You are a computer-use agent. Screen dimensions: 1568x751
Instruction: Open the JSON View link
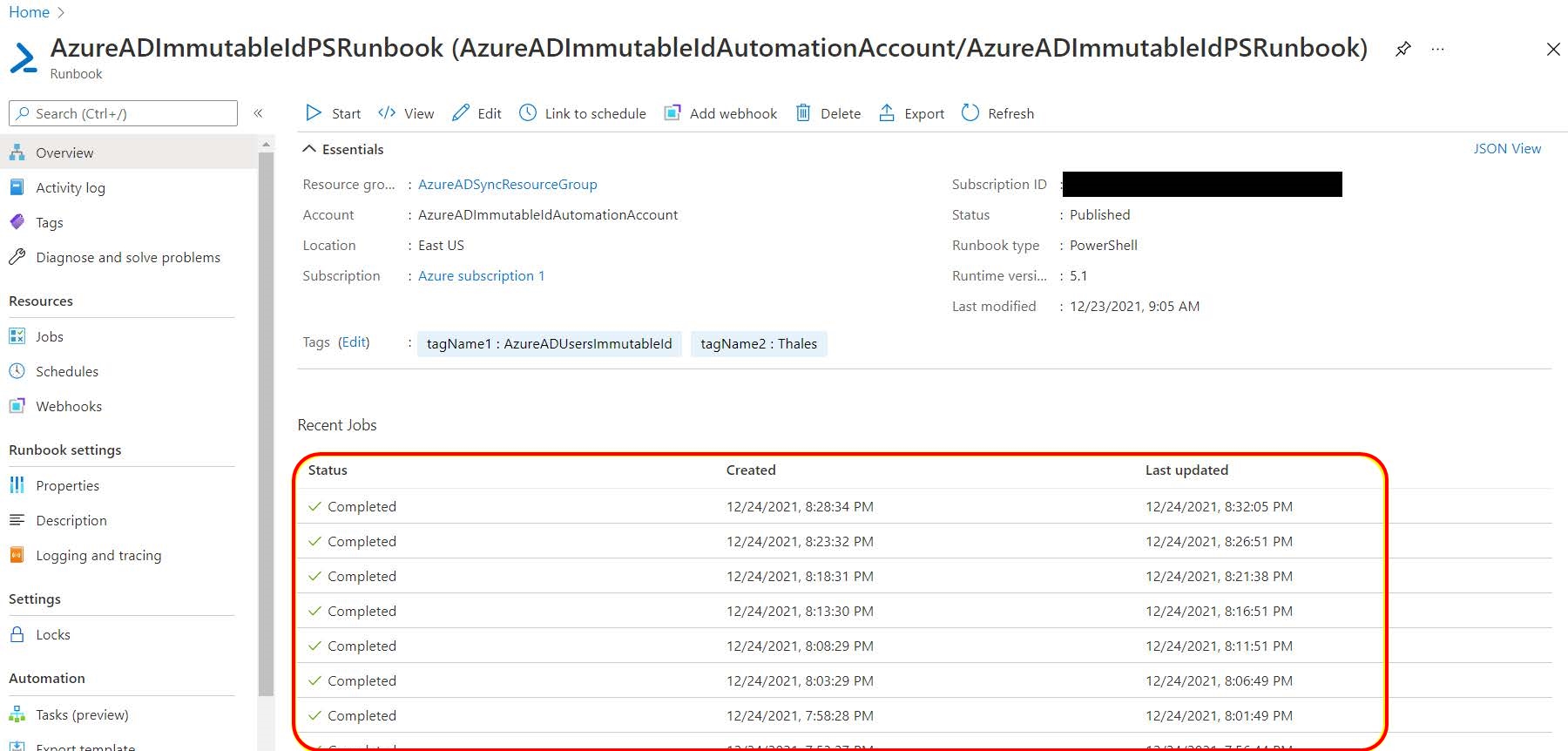1507,149
